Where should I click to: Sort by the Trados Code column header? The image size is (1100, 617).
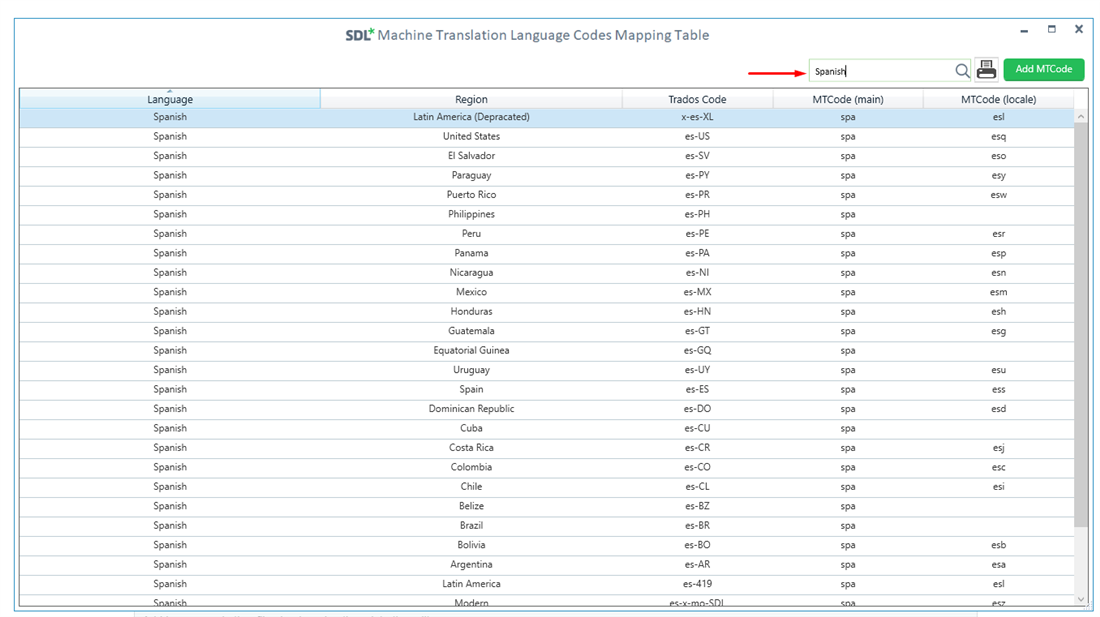click(697, 100)
